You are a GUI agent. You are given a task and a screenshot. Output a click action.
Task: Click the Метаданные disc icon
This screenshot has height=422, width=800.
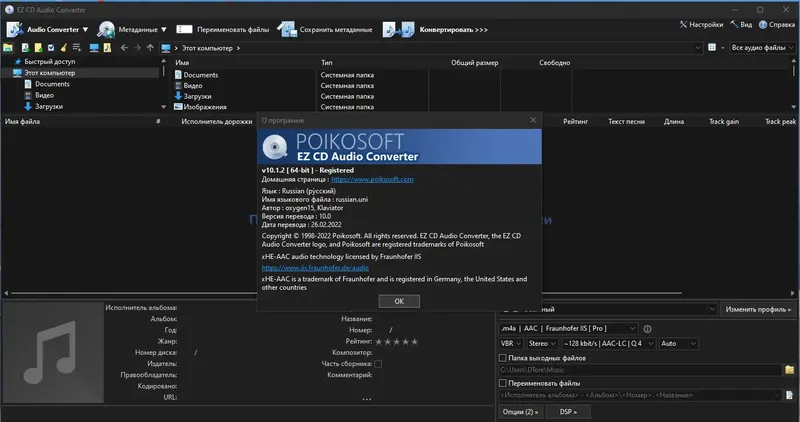[x=106, y=30]
